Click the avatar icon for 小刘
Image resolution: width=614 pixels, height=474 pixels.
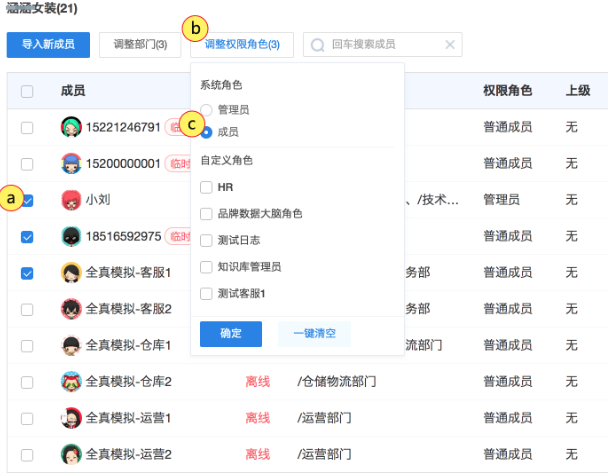[x=71, y=200]
